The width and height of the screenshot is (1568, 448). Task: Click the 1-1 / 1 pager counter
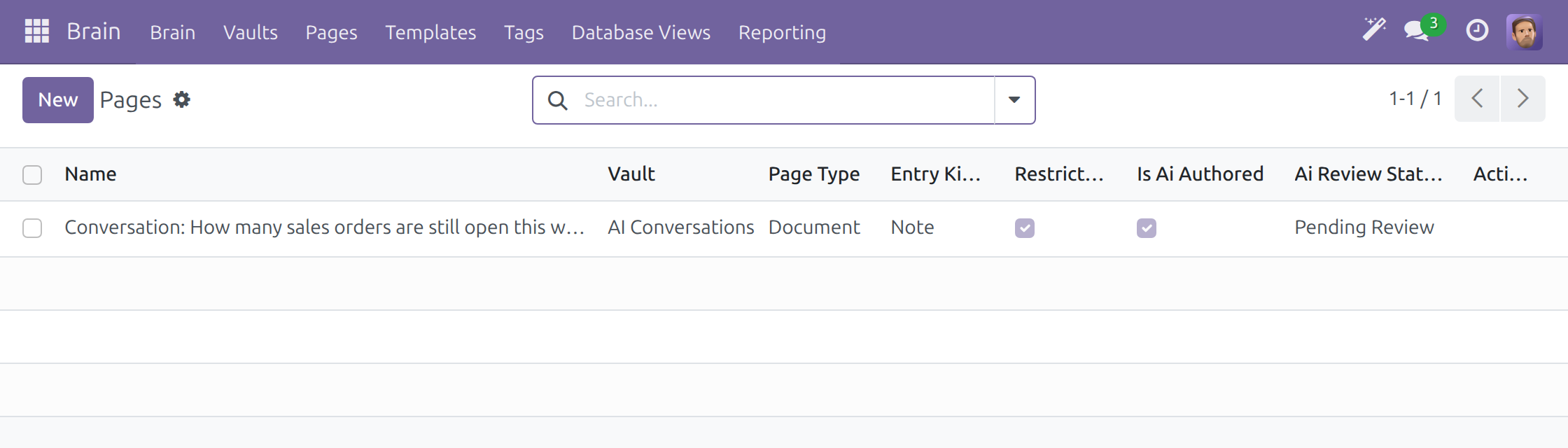(x=1415, y=99)
